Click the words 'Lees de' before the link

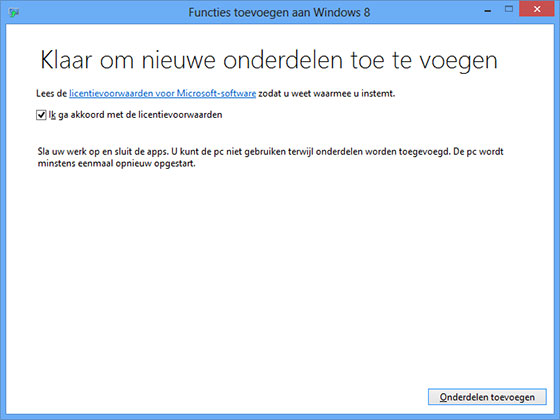(x=51, y=94)
